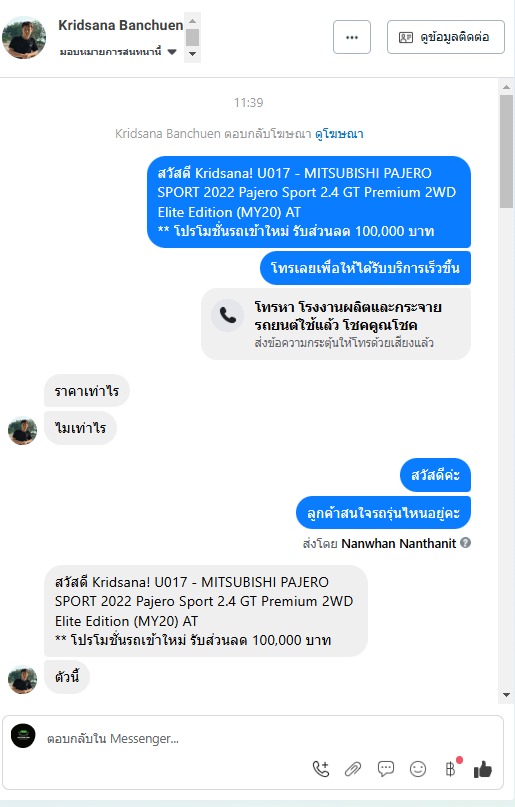This screenshot has height=807, width=515.
Task: Click the header scroll-down arrow near the name
Action: 192,54
